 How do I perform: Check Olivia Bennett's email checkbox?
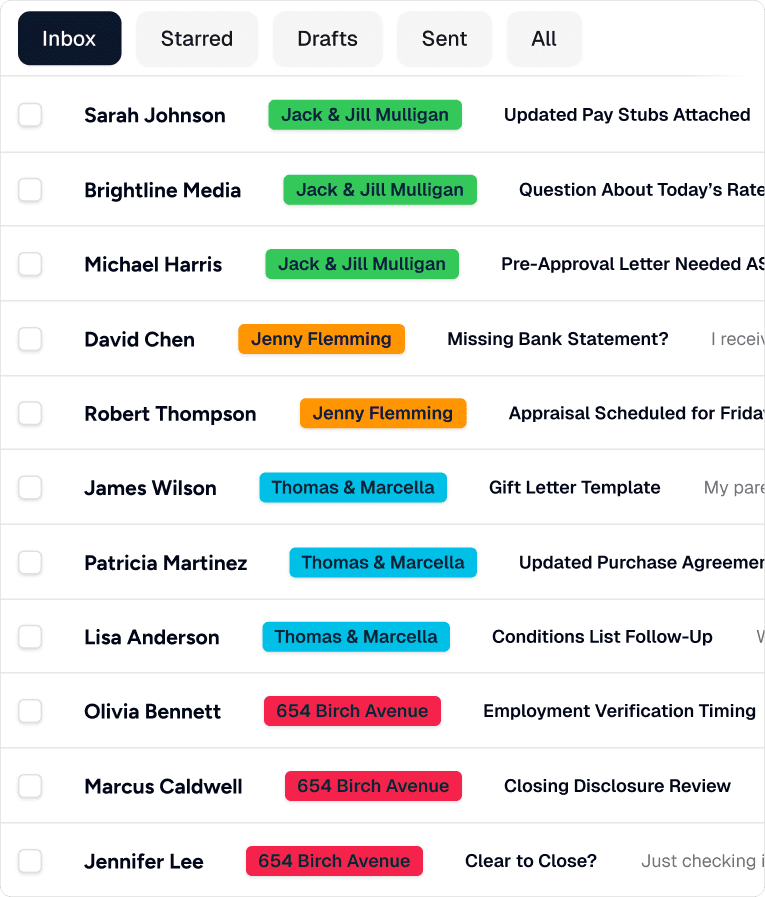pos(30,711)
